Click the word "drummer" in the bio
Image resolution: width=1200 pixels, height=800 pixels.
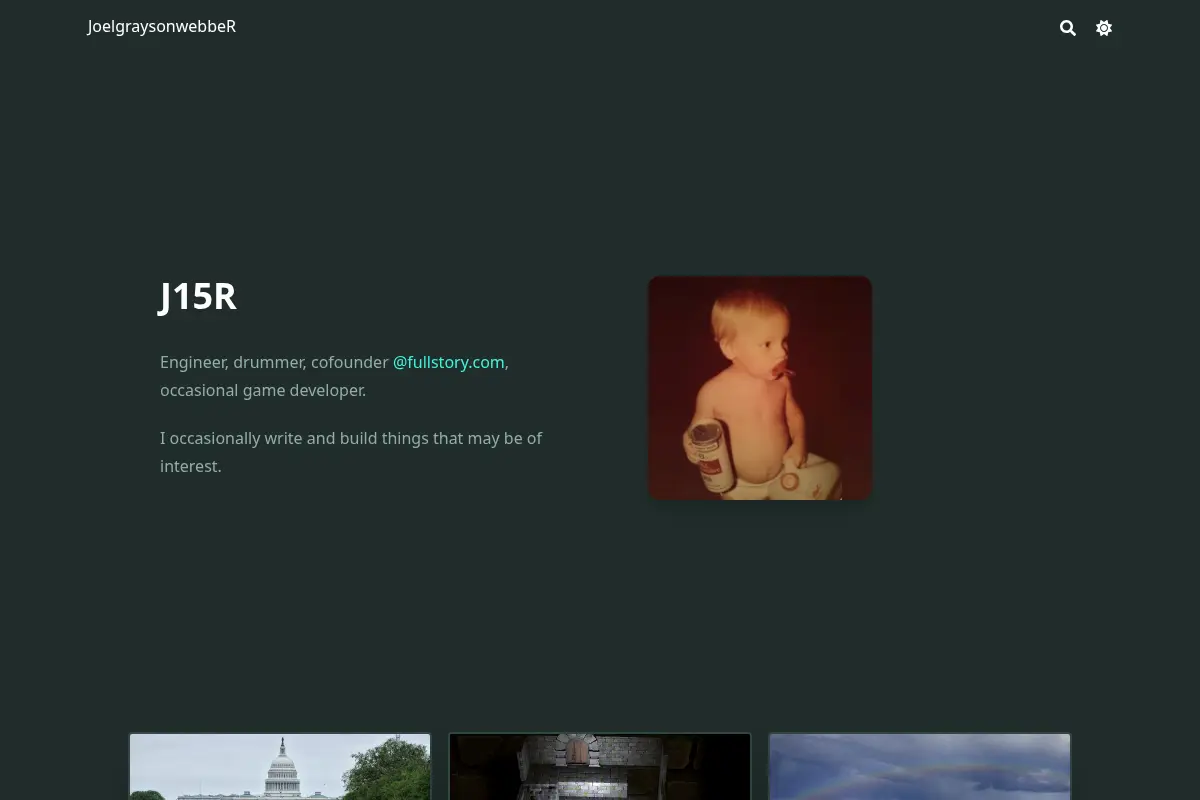pyautogui.click(x=268, y=362)
